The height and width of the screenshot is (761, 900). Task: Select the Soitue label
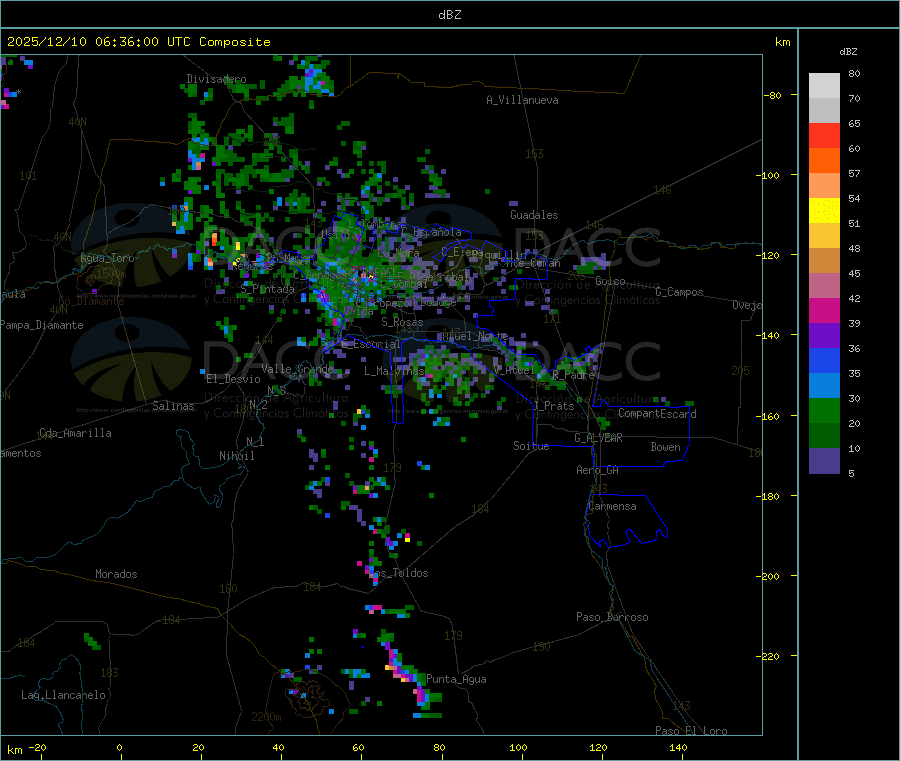coord(531,446)
